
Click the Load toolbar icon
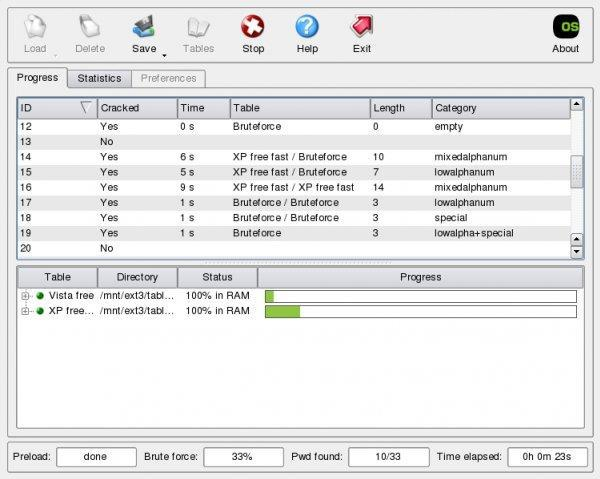35,26
